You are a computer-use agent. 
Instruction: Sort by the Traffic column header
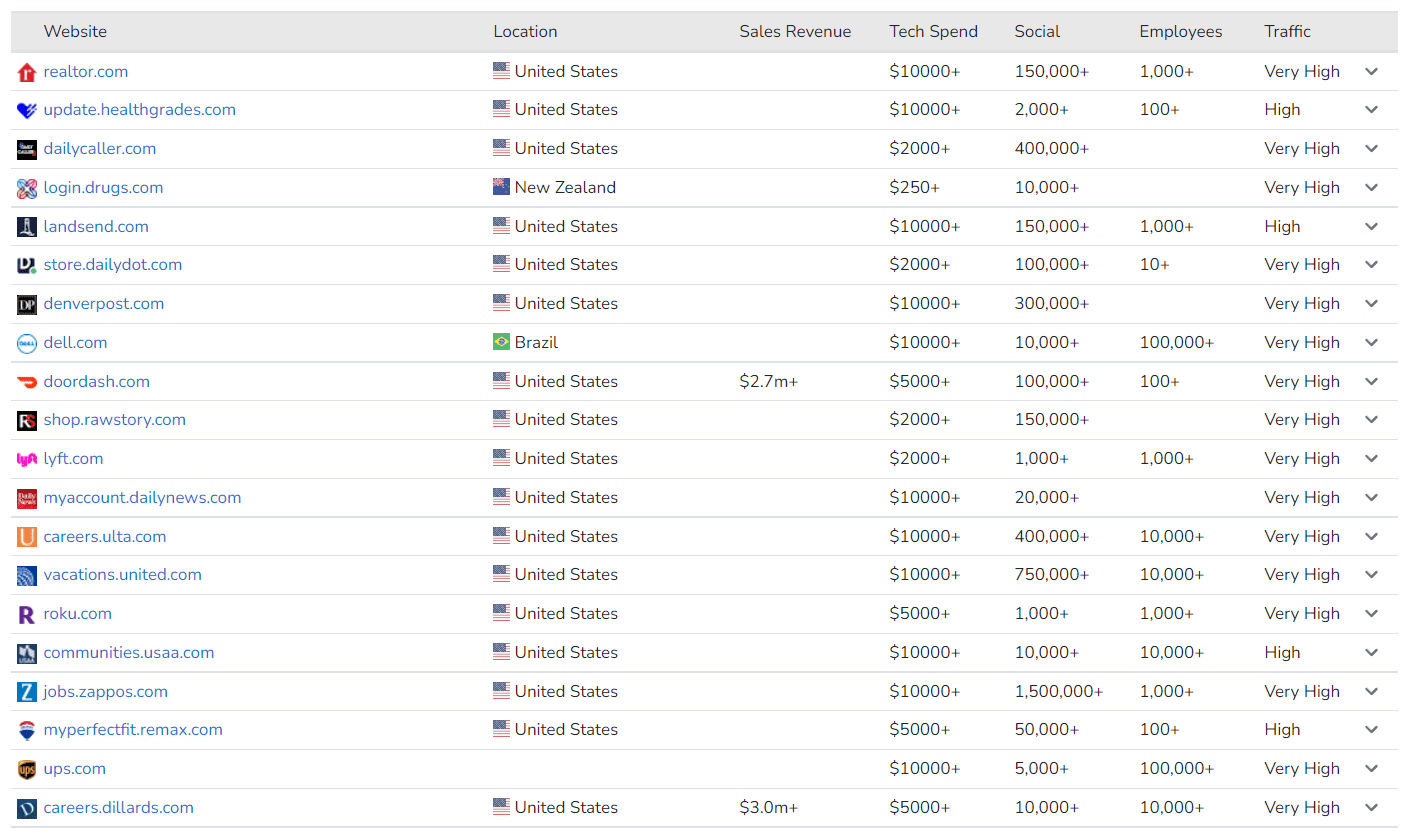click(1287, 32)
